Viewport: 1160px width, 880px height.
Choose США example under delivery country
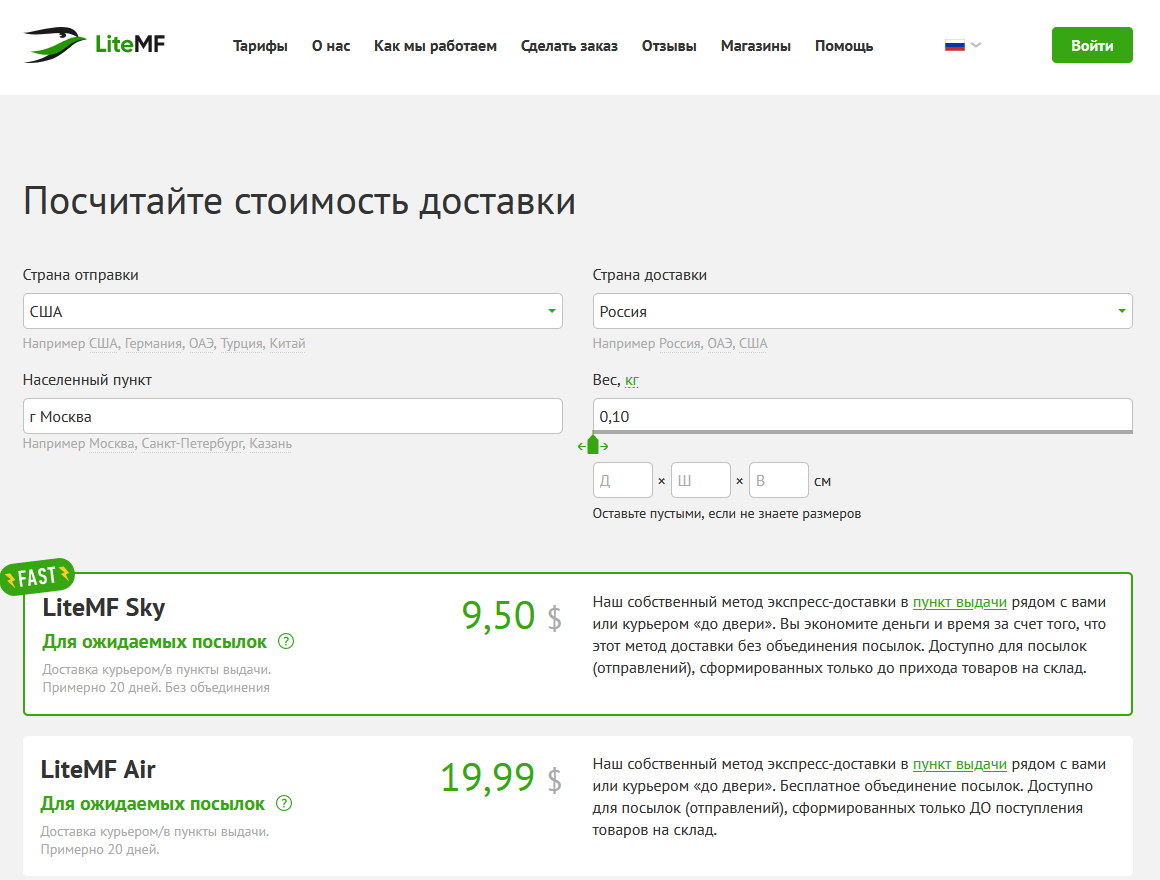(753, 344)
